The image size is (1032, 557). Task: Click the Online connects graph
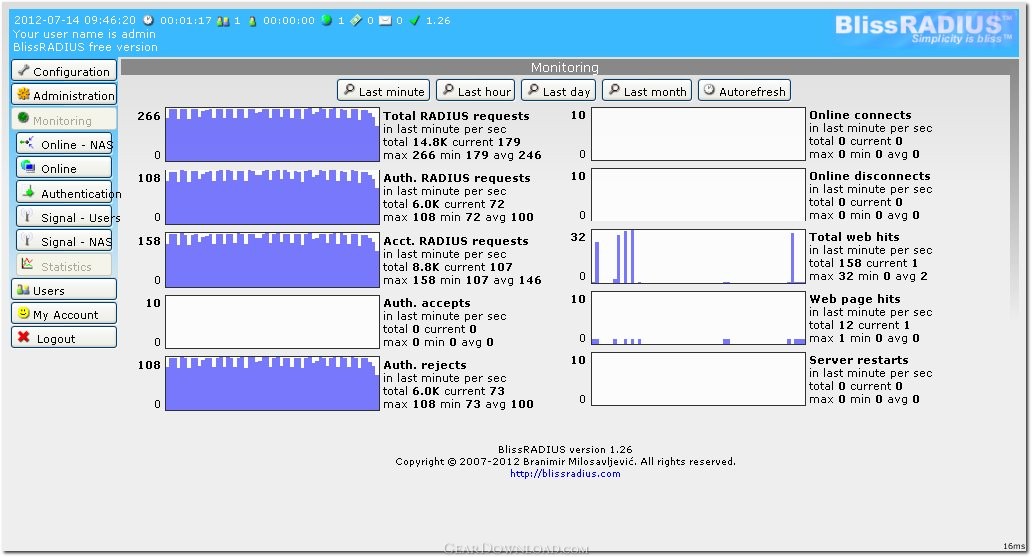698,134
